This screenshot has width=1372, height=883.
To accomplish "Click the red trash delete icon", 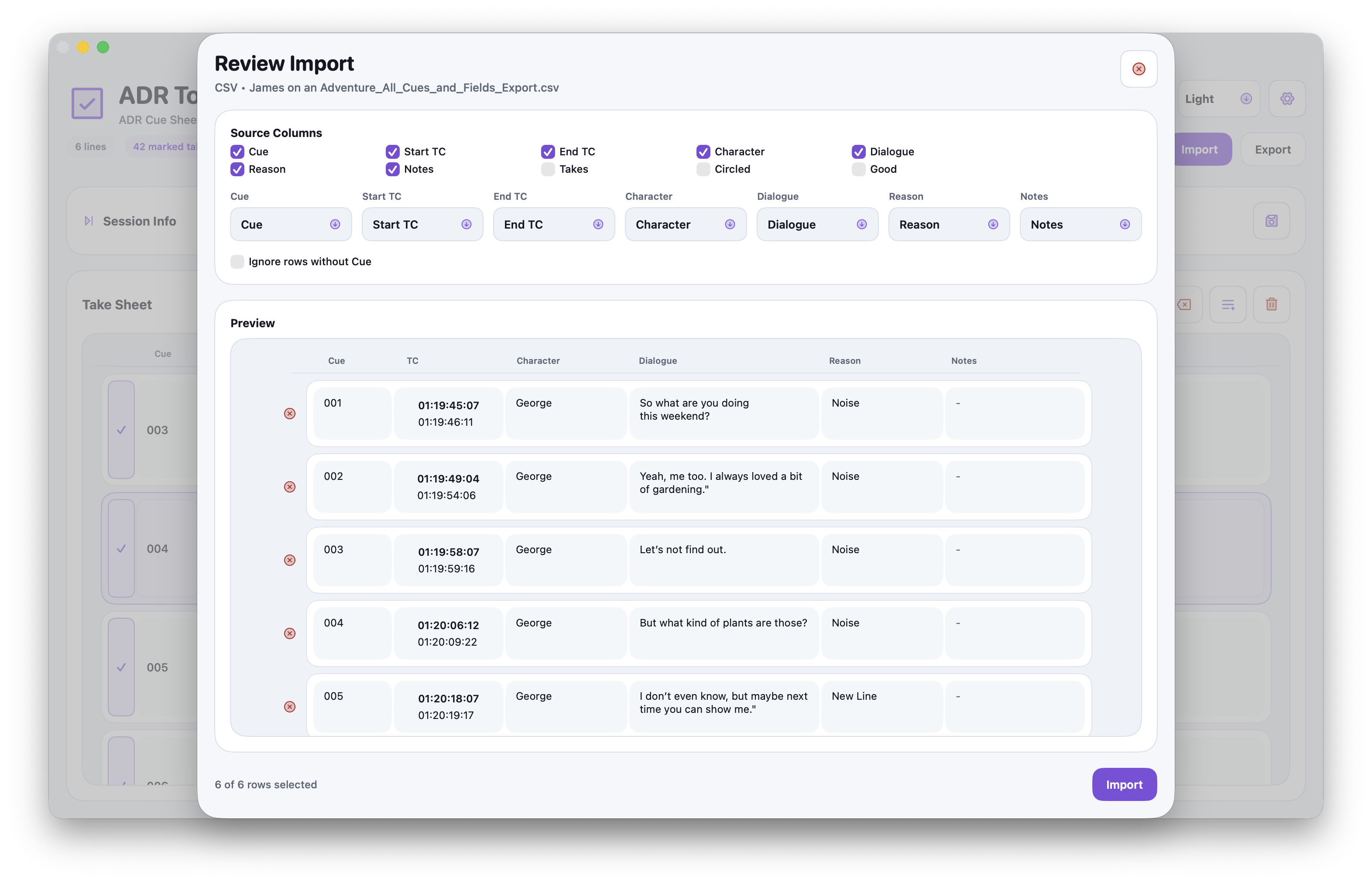I will (1271, 305).
